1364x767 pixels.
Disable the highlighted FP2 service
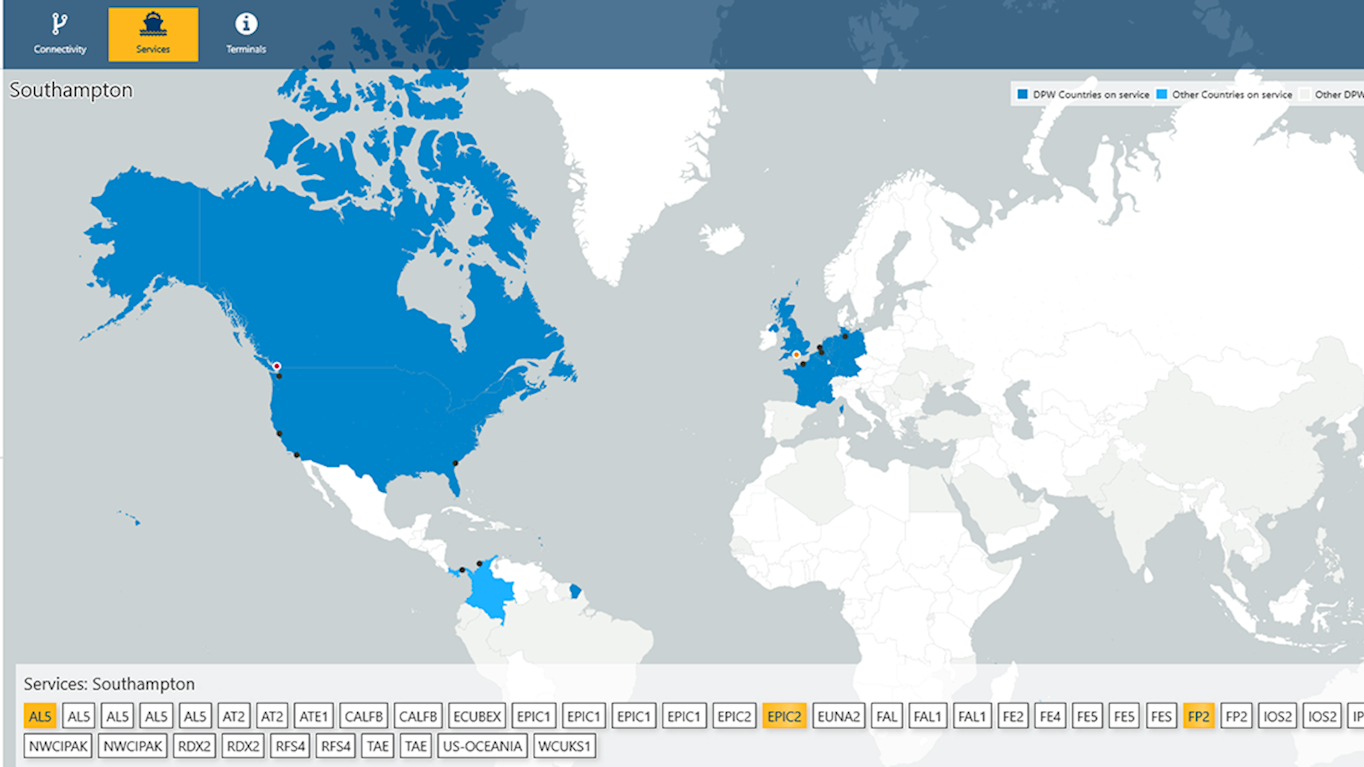[1198, 716]
